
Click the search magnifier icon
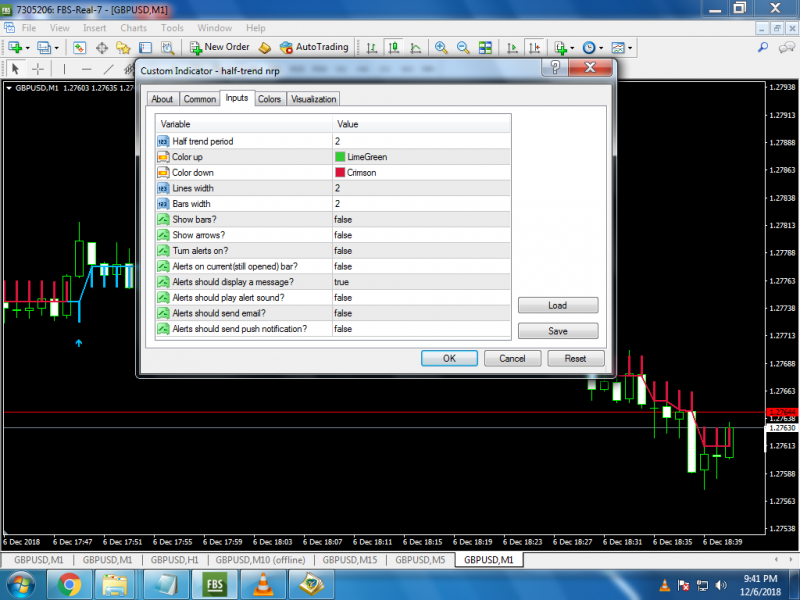coord(763,47)
